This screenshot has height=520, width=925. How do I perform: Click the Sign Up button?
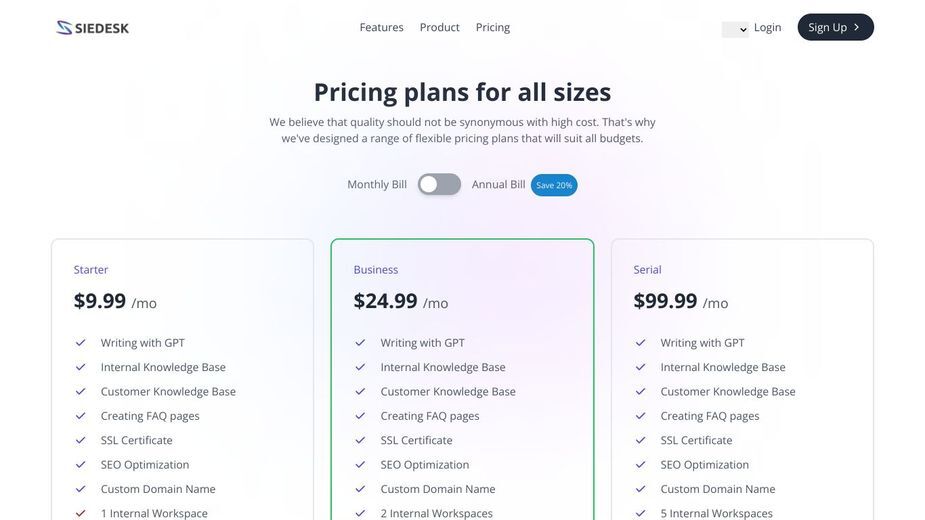point(835,27)
